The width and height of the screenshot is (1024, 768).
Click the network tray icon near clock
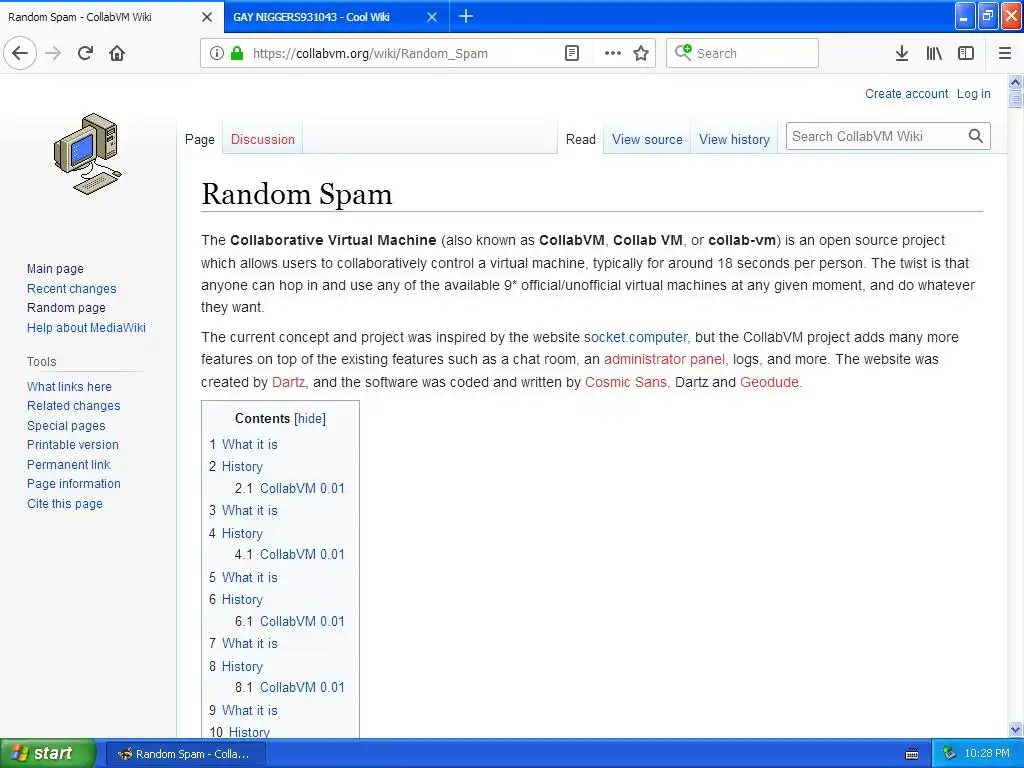tap(950, 754)
